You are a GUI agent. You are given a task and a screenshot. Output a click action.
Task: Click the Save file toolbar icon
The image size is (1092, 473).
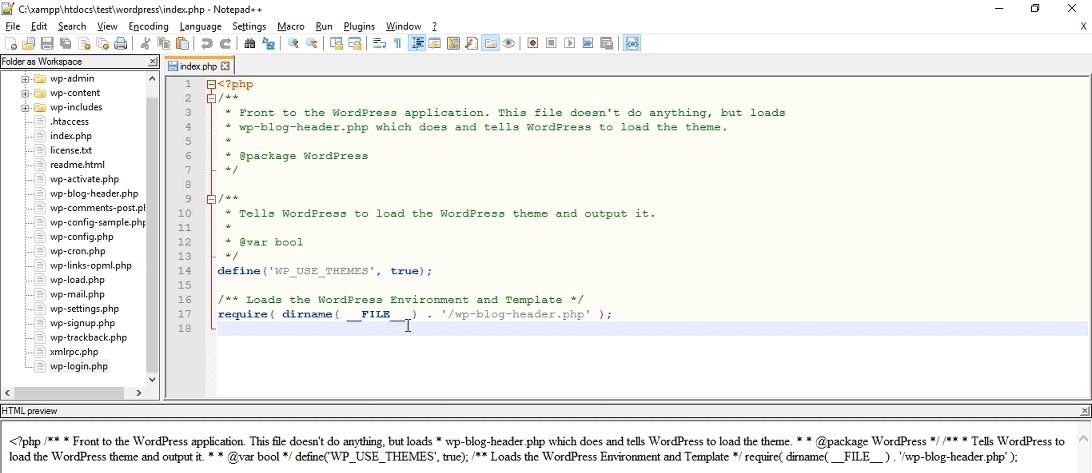[x=47, y=44]
